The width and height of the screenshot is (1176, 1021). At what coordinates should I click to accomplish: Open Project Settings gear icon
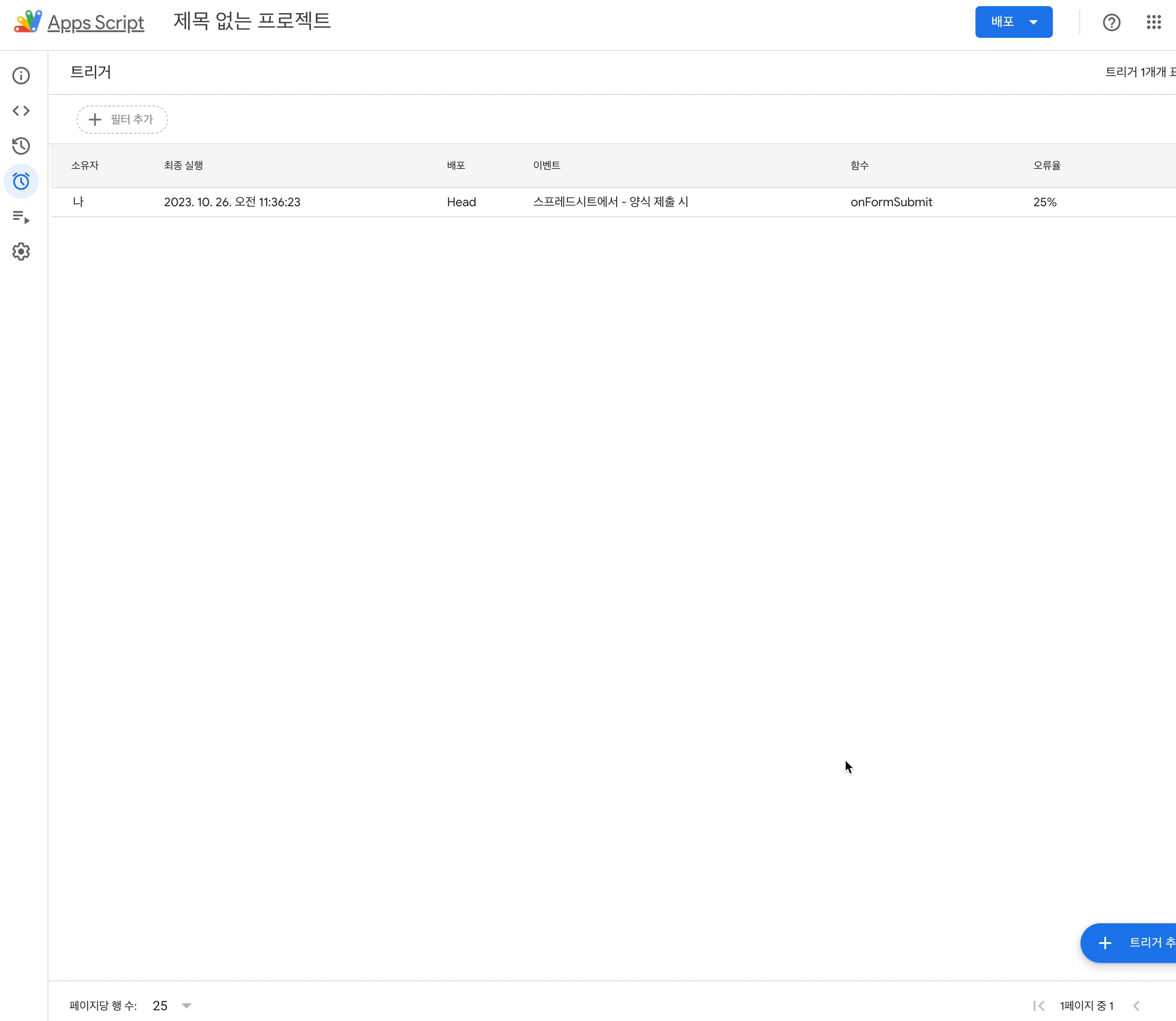(x=21, y=251)
